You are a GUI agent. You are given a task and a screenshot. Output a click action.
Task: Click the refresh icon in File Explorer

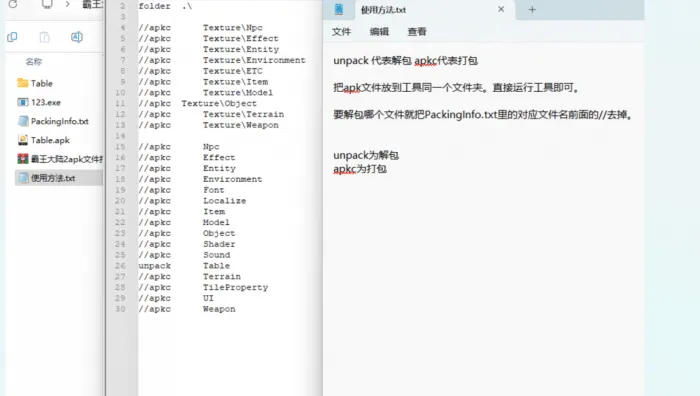(x=13, y=4)
